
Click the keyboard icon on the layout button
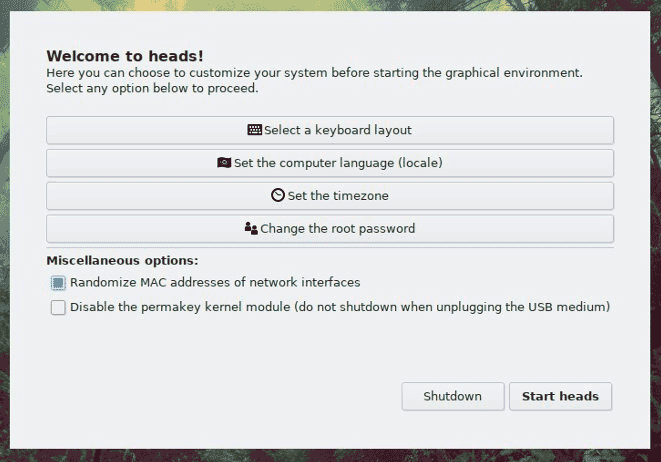tap(255, 130)
